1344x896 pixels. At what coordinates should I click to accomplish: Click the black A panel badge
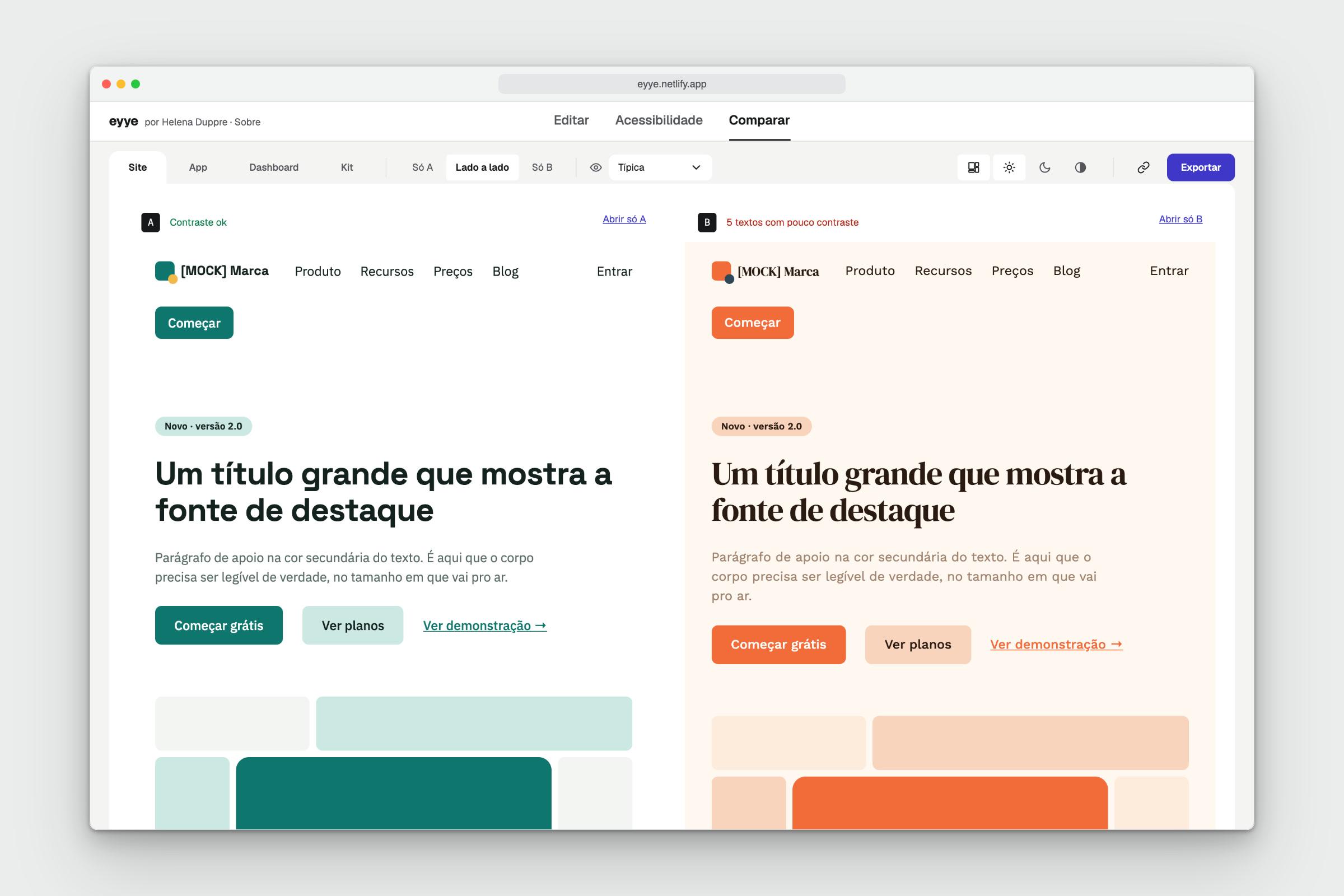[150, 222]
